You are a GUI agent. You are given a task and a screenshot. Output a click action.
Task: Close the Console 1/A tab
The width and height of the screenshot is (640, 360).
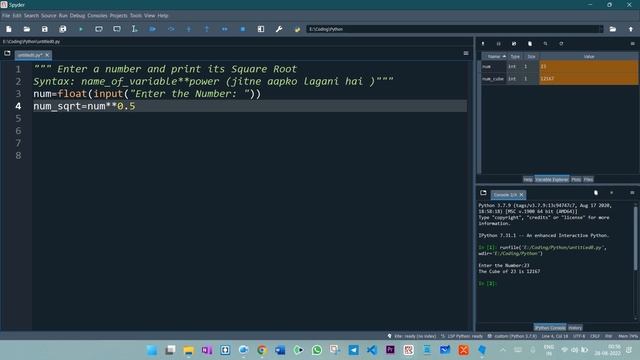[x=521, y=195]
